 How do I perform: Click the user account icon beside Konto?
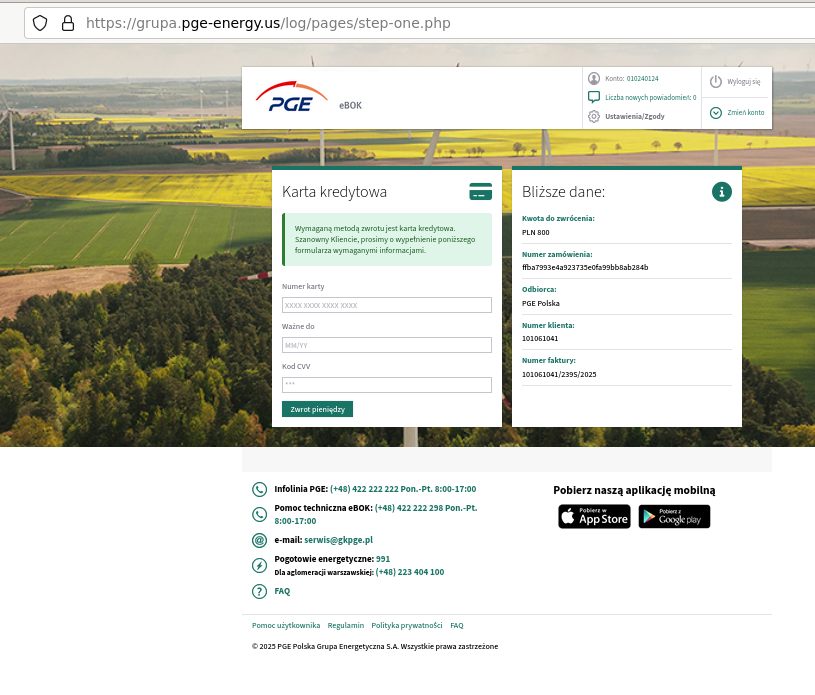click(594, 78)
